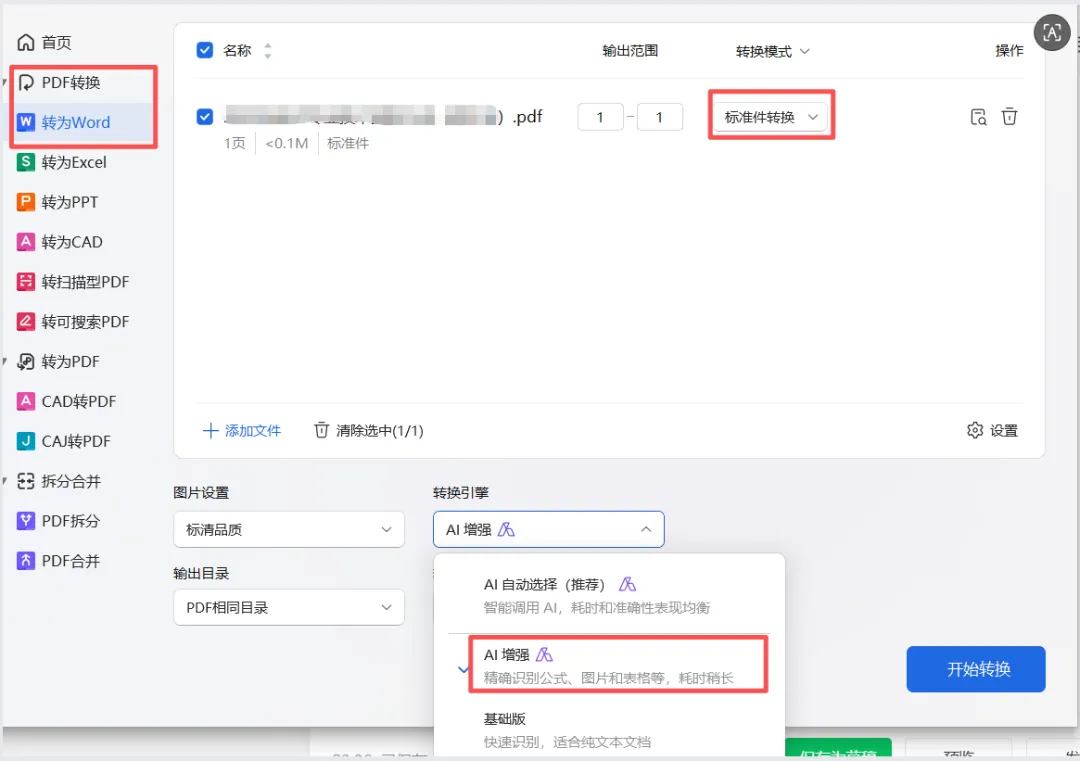1080x761 pixels.
Task: Toggle the checkbox for the .pdf file
Action: coord(205,116)
